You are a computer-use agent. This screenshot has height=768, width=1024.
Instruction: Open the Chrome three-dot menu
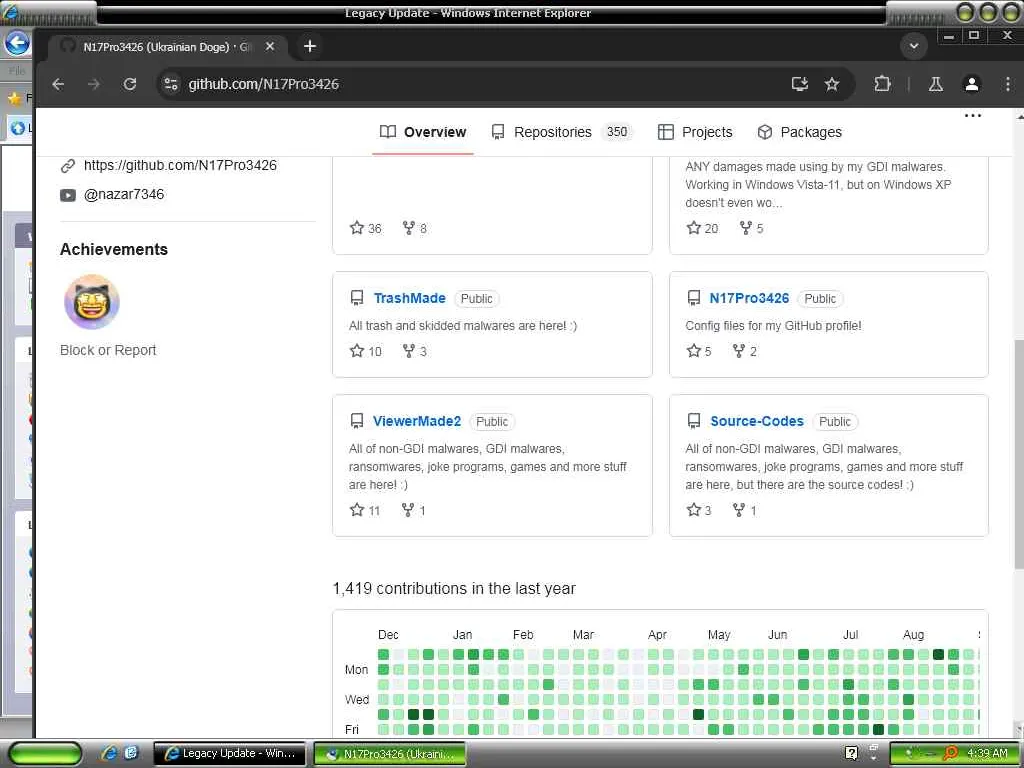[1008, 84]
